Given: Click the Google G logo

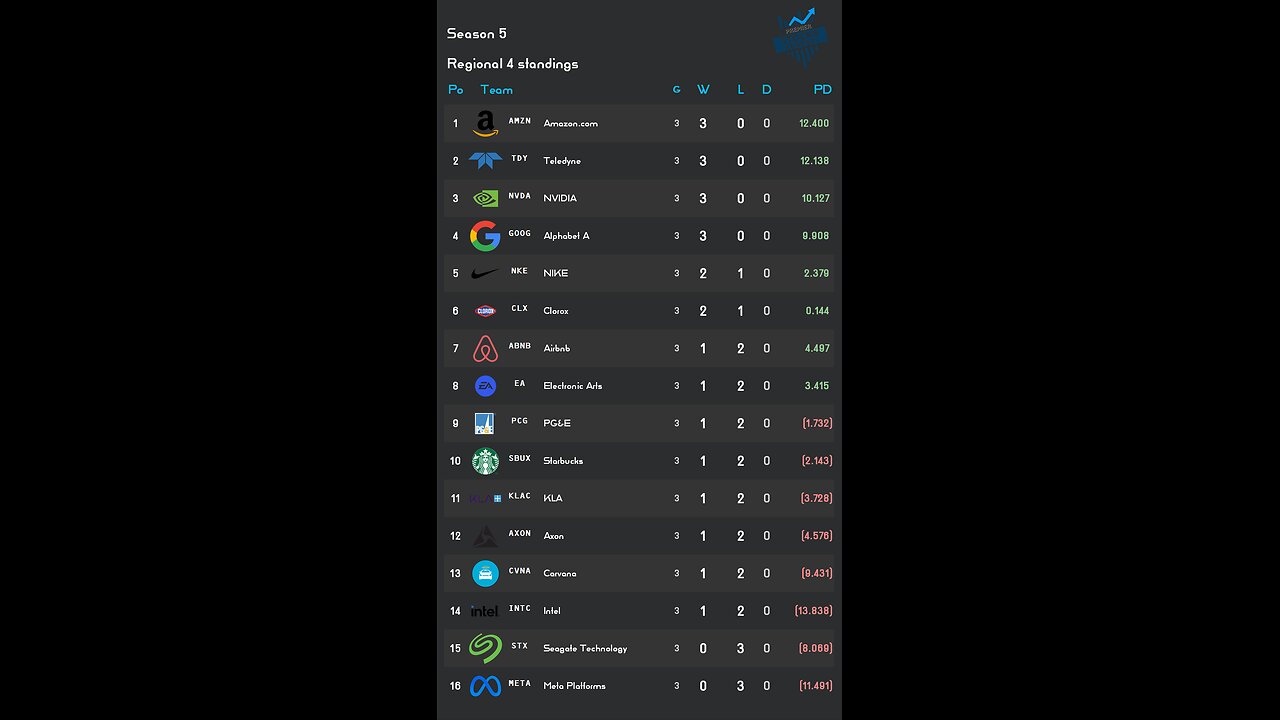Looking at the screenshot, I should 485,236.
